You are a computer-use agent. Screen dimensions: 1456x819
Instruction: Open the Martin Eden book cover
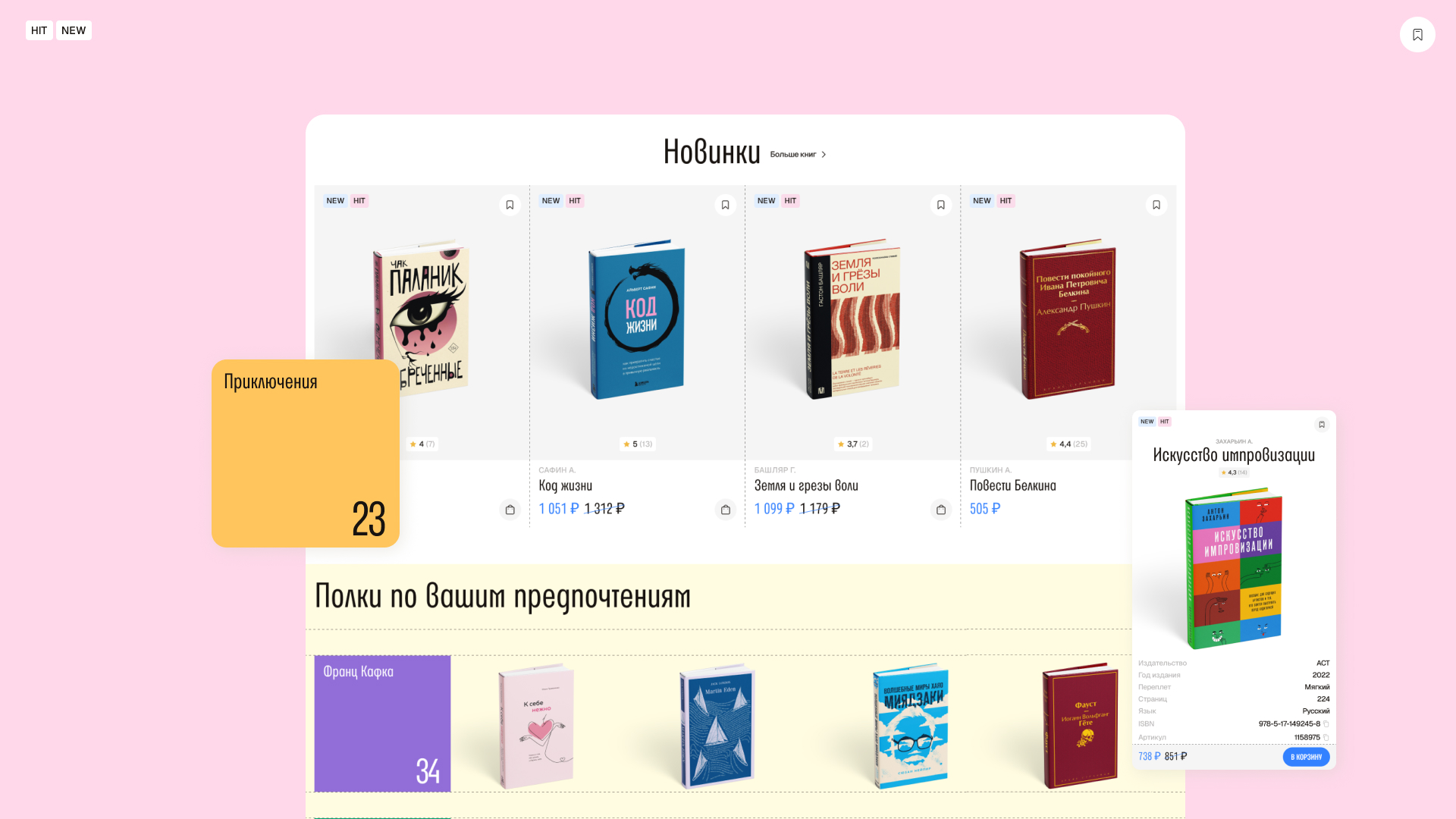717,726
